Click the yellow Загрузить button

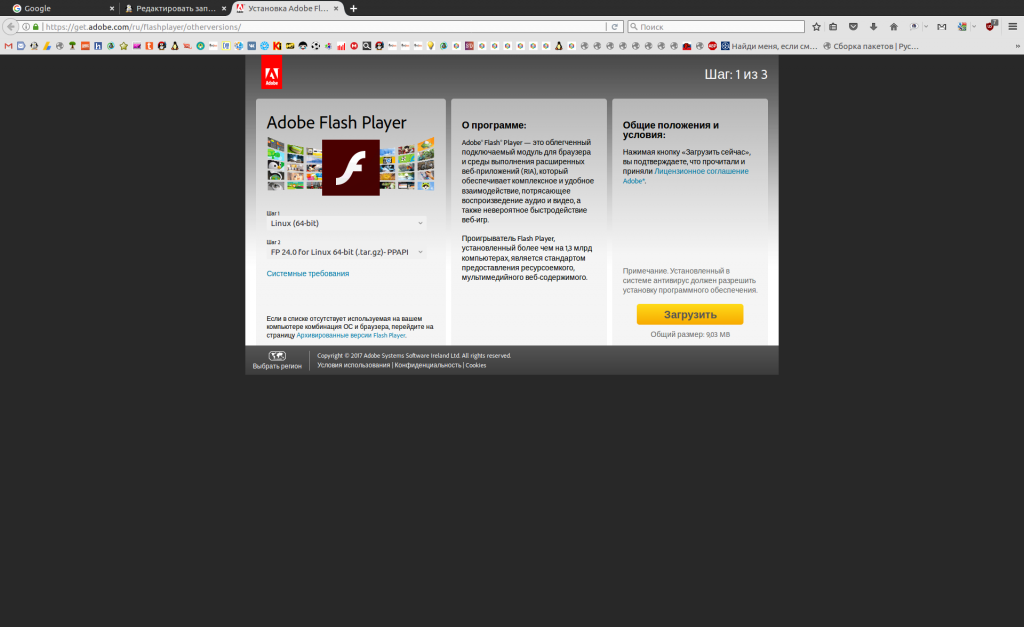click(x=690, y=314)
